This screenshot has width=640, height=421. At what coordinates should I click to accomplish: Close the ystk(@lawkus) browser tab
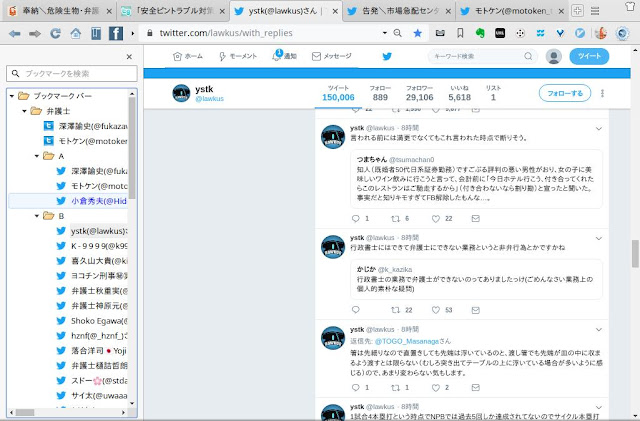pos(335,11)
